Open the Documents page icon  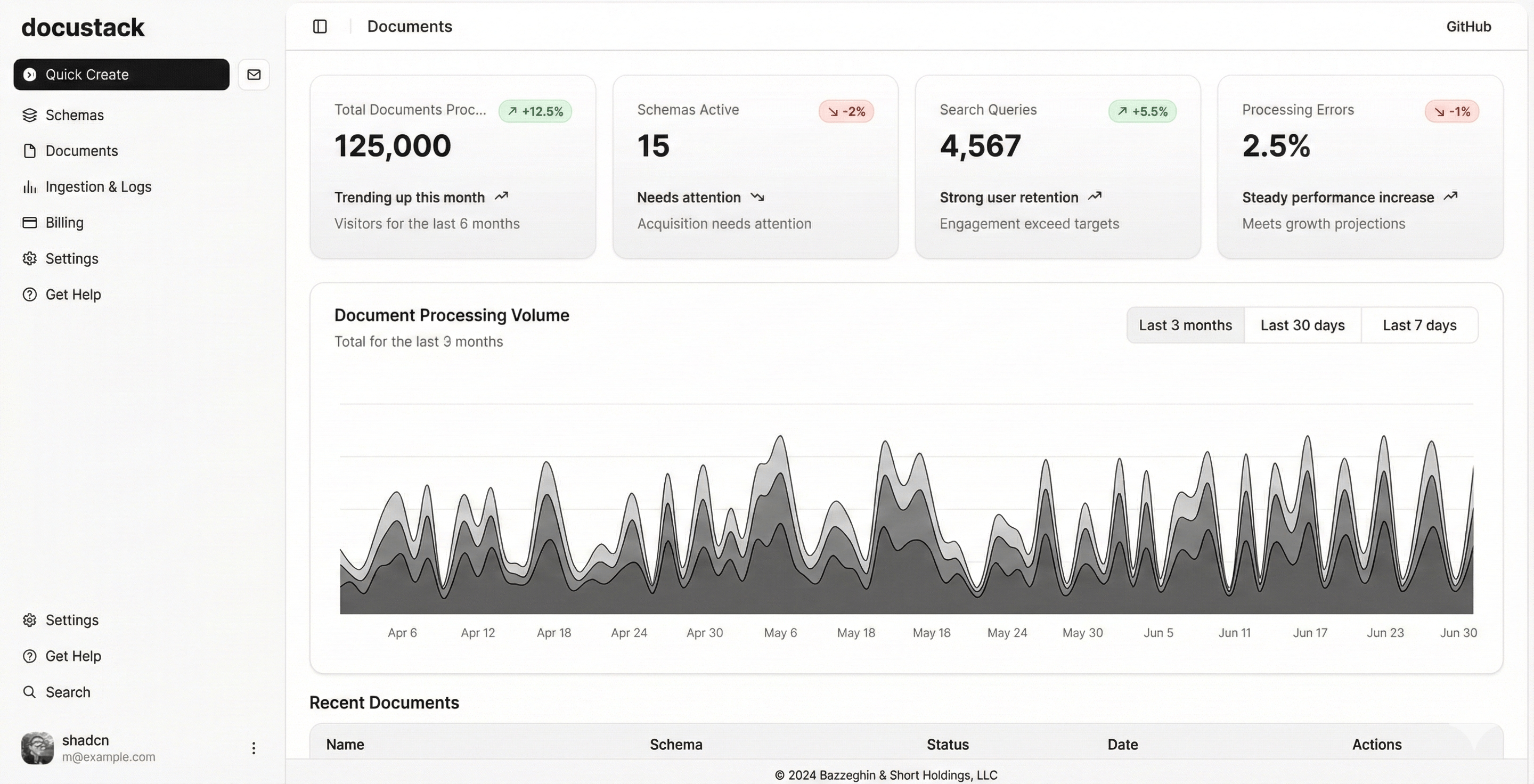pos(30,151)
